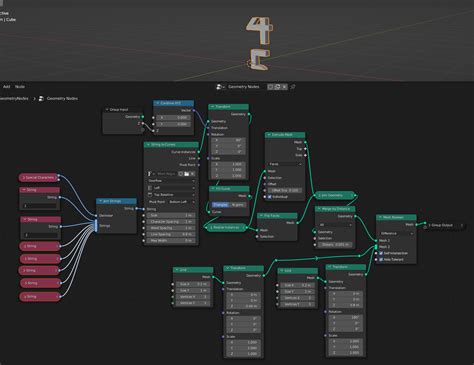Screen dimensions: 474x365
Task: Select the Merge by Distance node header
Action: (x=335, y=209)
